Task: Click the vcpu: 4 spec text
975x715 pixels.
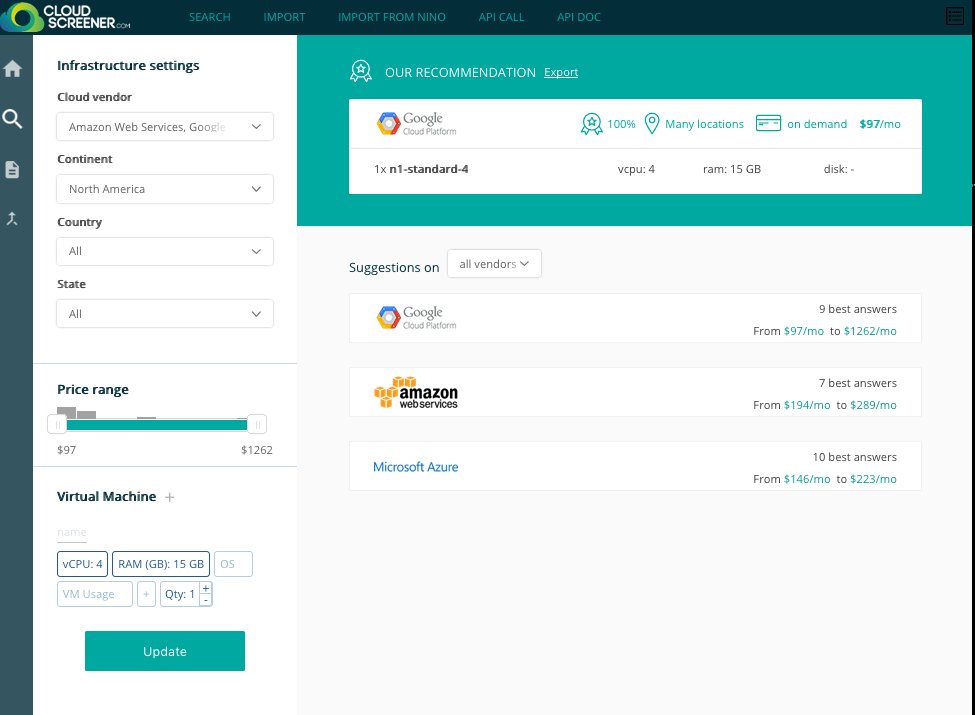Action: 635,169
